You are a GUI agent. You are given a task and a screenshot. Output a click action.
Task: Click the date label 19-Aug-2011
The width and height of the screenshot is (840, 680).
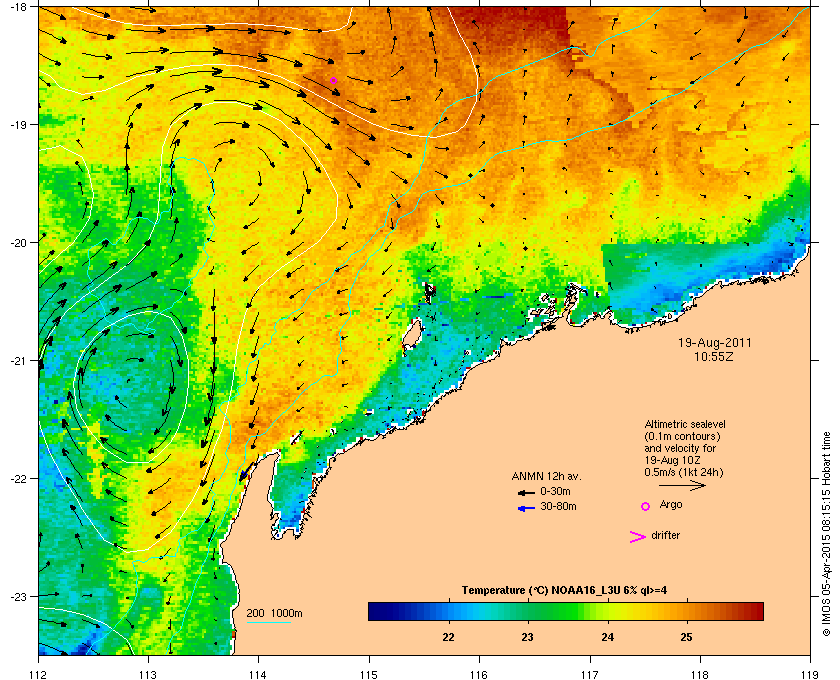coord(715,343)
